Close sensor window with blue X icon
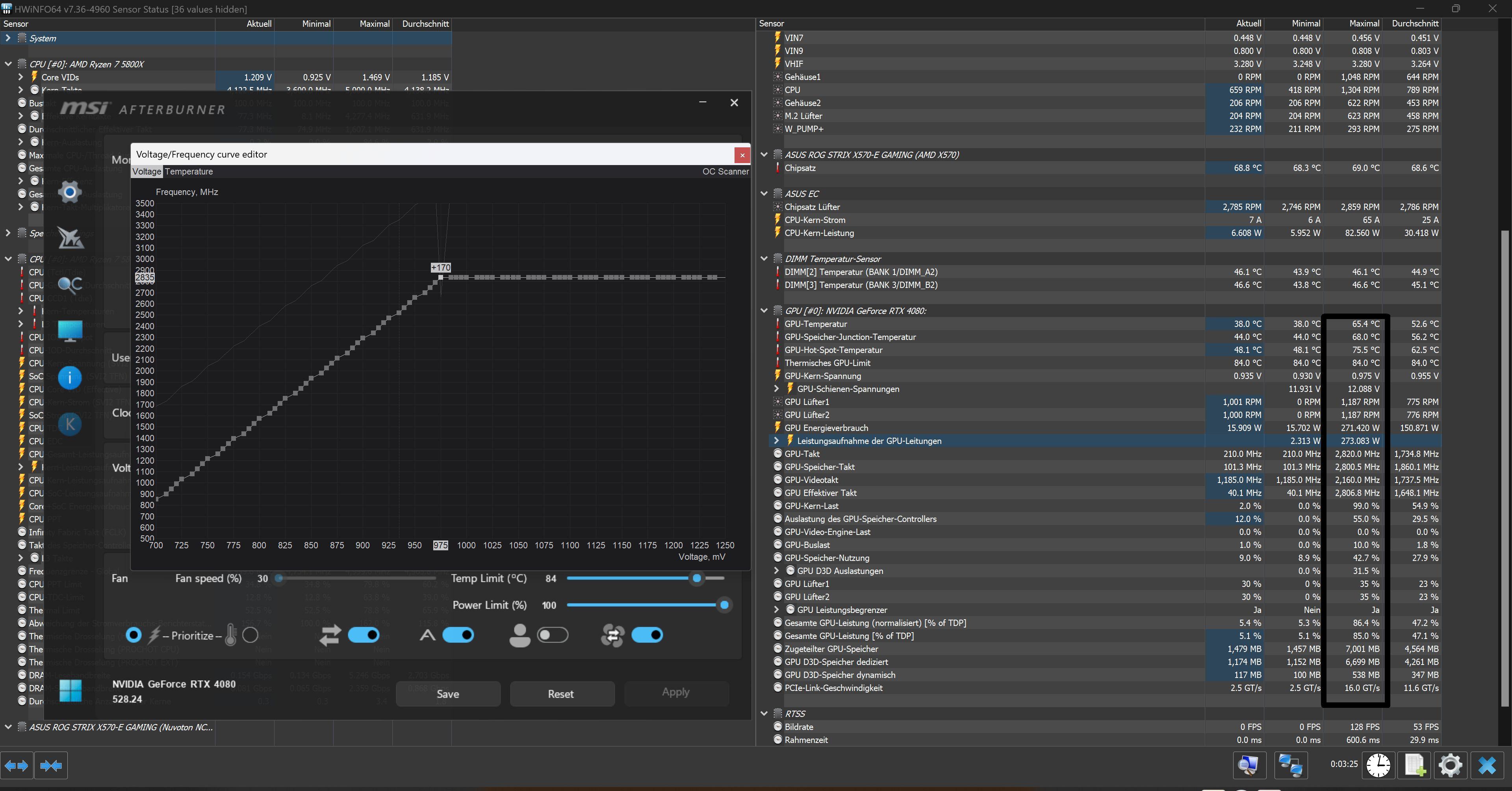The width and height of the screenshot is (1512, 791). (1487, 765)
